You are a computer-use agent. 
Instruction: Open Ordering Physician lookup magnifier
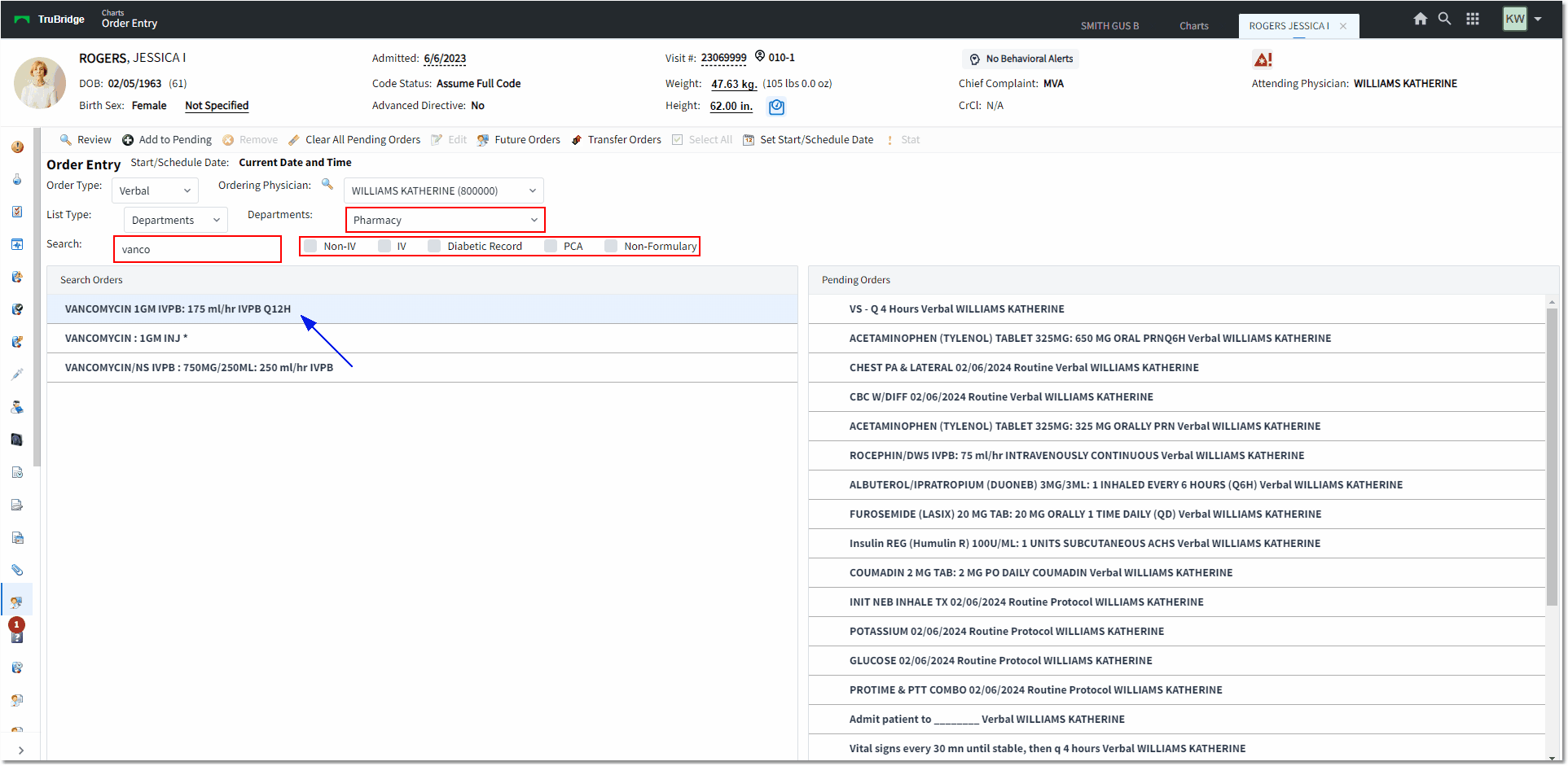pyautogui.click(x=327, y=184)
